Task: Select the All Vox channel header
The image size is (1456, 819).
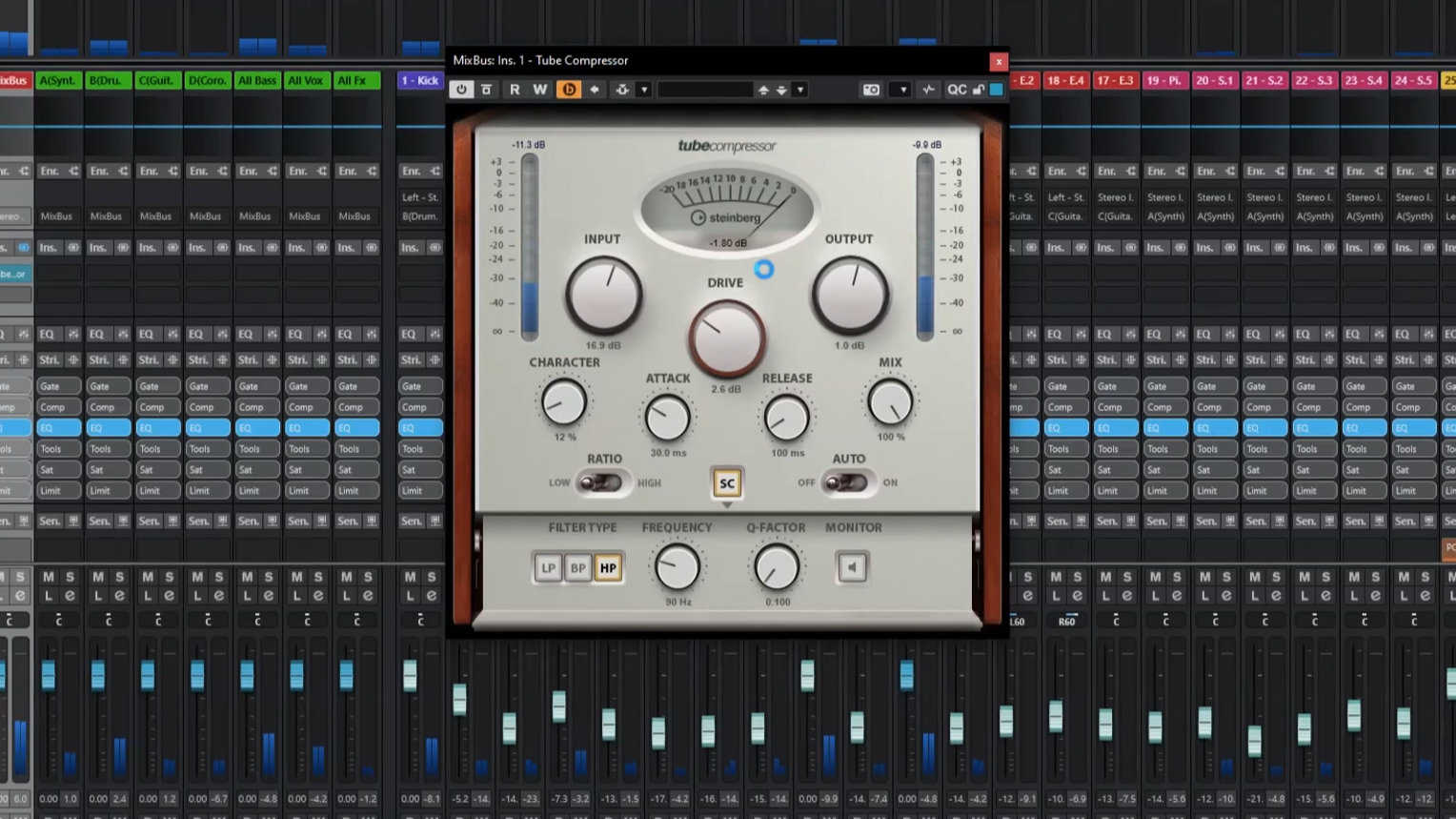Action: pos(307,81)
